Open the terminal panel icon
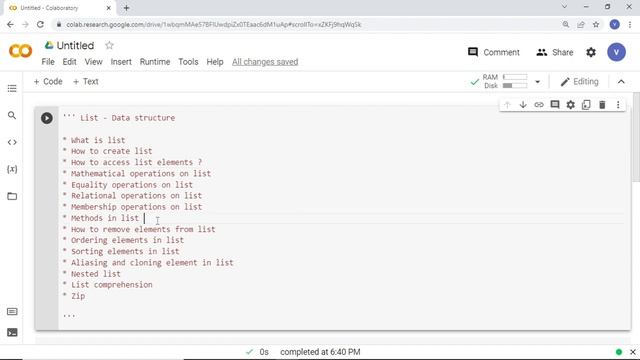This screenshot has height=360, width=640. (x=12, y=332)
